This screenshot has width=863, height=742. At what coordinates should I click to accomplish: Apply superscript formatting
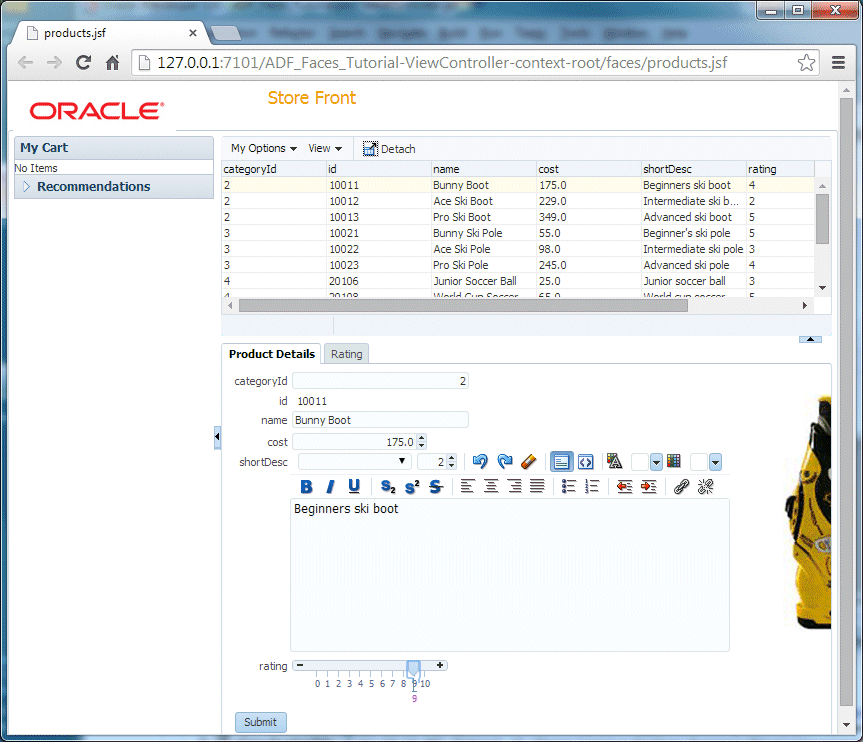(412, 487)
